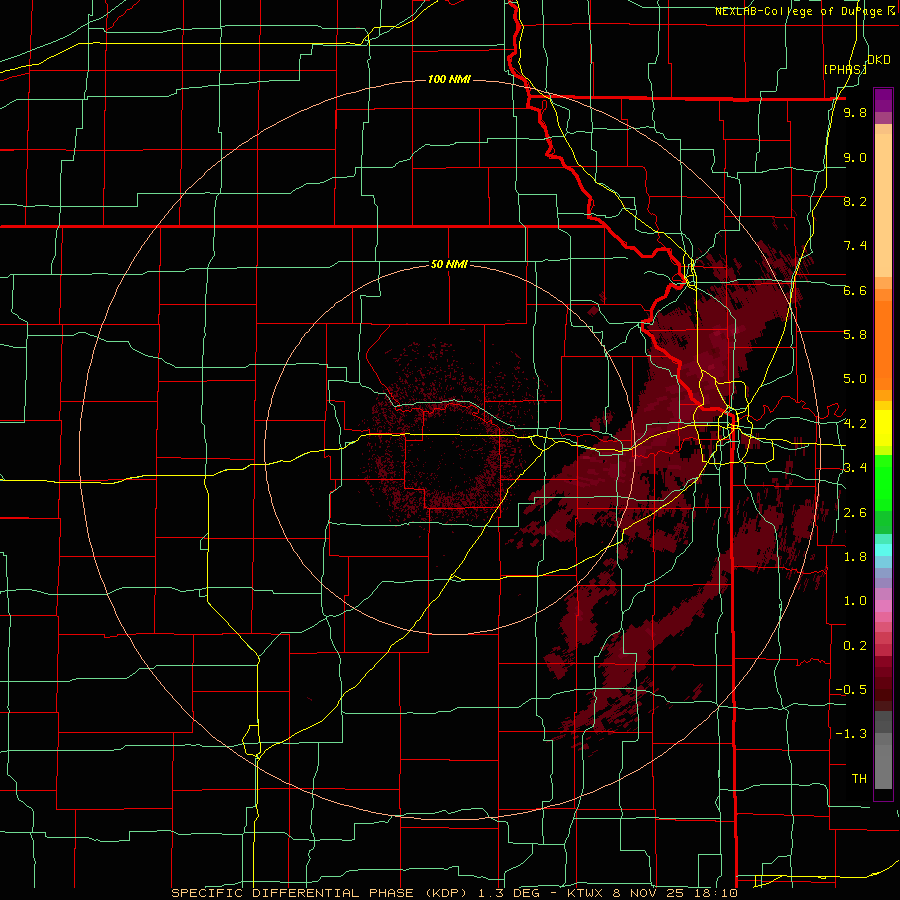Click the 0.2 value on the color scale
The height and width of the screenshot is (900, 900).
tap(855, 646)
